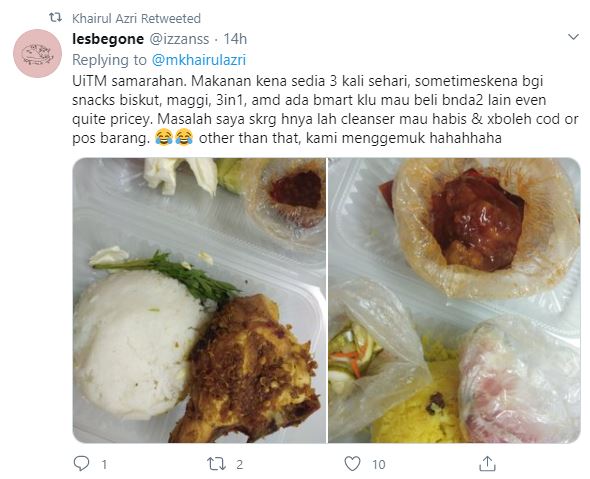Open the 14h timestamp link
Viewport: 590px width, 479px height.
pos(235,39)
